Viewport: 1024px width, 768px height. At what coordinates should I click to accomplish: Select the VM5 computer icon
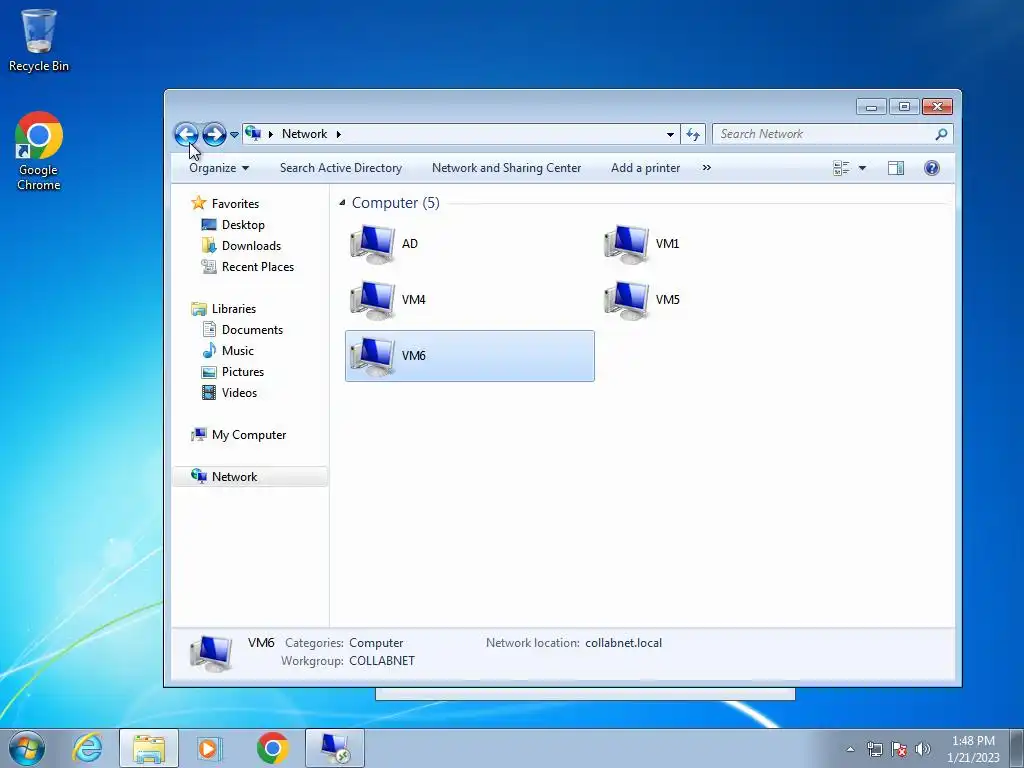tap(626, 300)
